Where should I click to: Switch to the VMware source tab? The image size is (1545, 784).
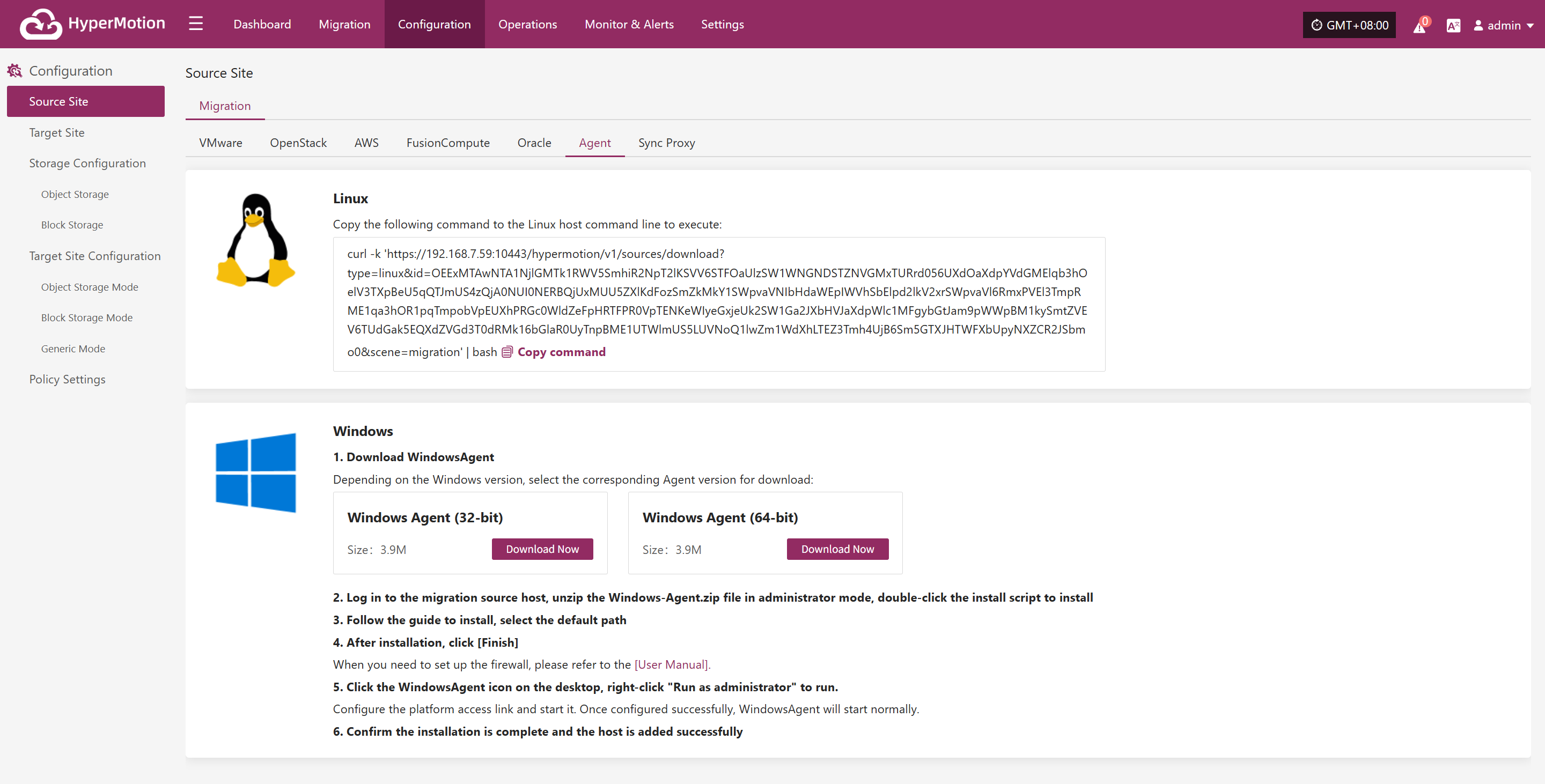coord(220,143)
